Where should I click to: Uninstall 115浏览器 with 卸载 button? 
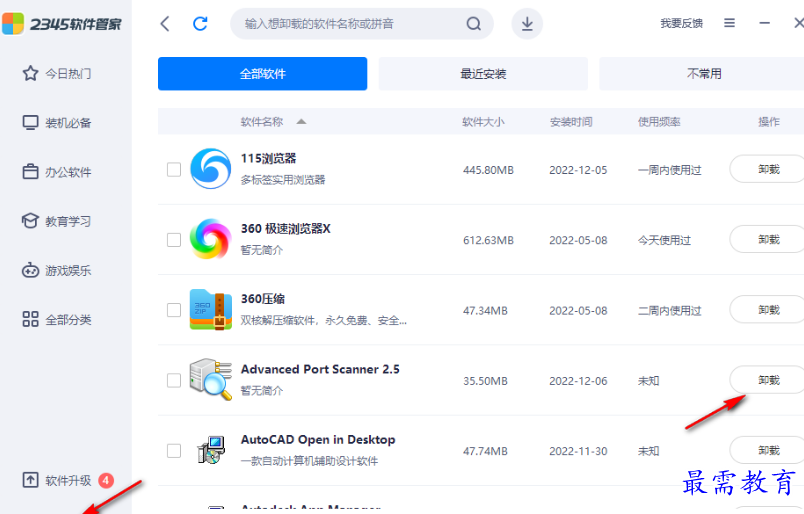click(x=768, y=169)
